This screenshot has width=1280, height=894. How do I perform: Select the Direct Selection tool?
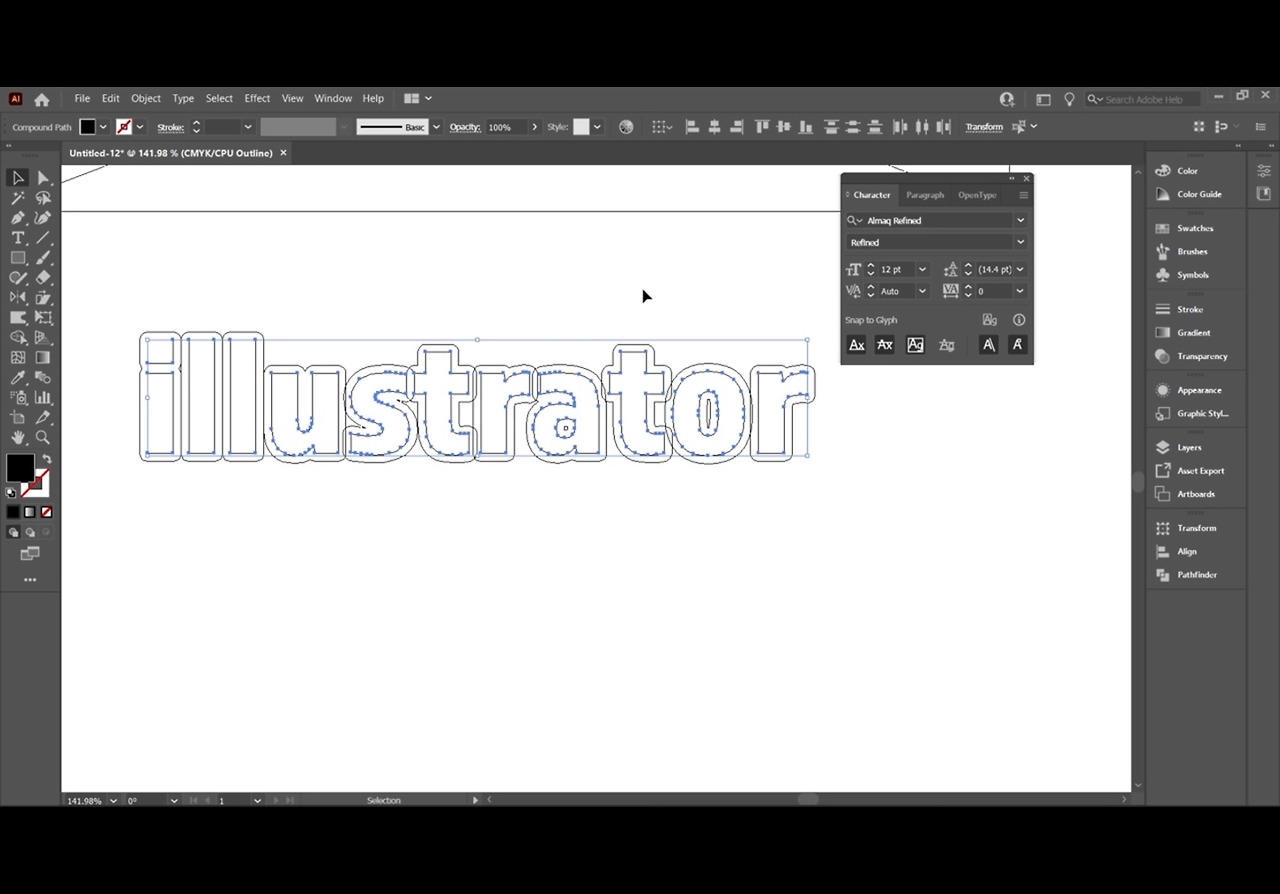[43, 178]
